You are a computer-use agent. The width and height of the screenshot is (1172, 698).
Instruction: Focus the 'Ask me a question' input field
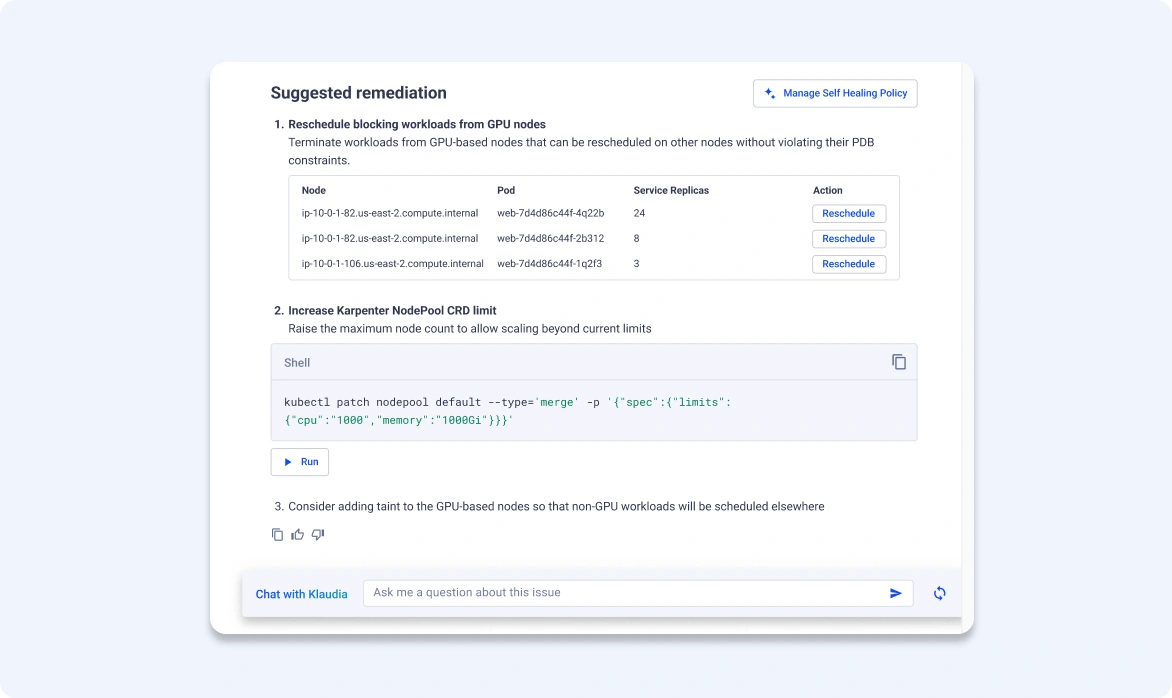620,593
